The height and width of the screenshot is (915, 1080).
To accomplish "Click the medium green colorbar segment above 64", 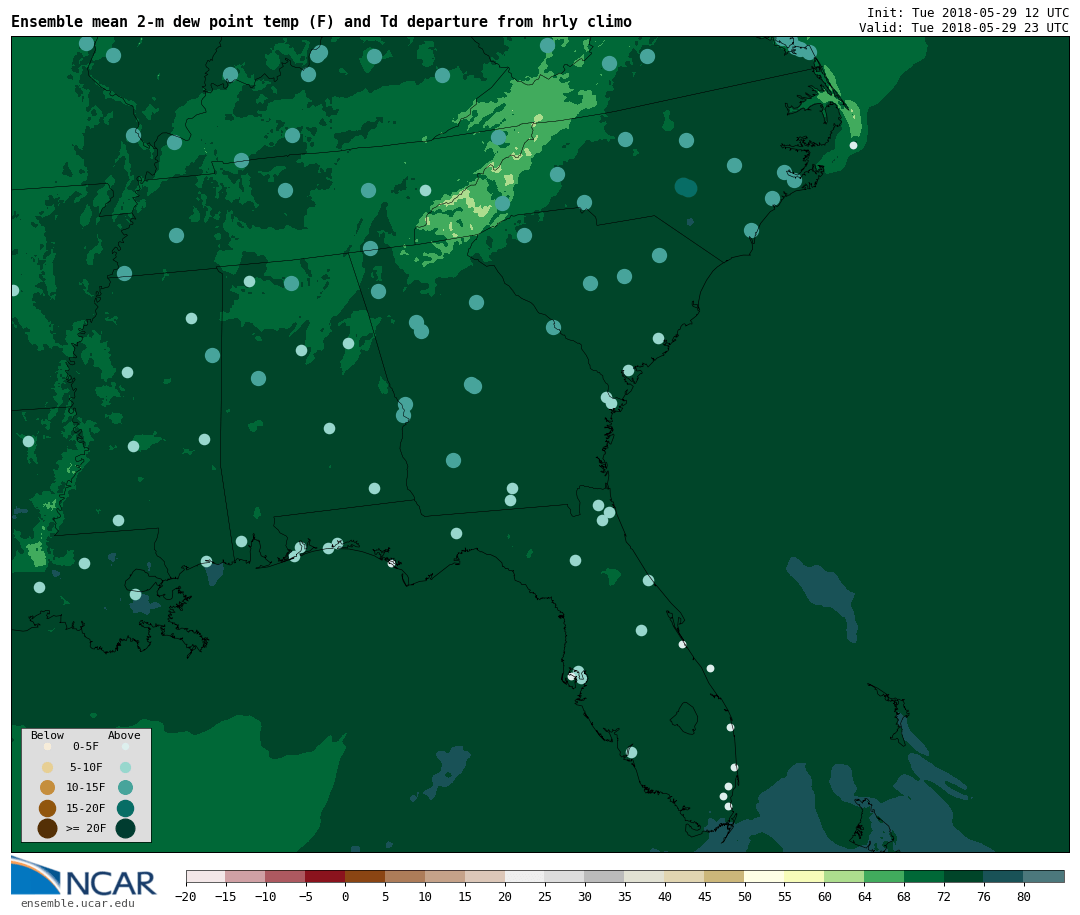I will [884, 876].
